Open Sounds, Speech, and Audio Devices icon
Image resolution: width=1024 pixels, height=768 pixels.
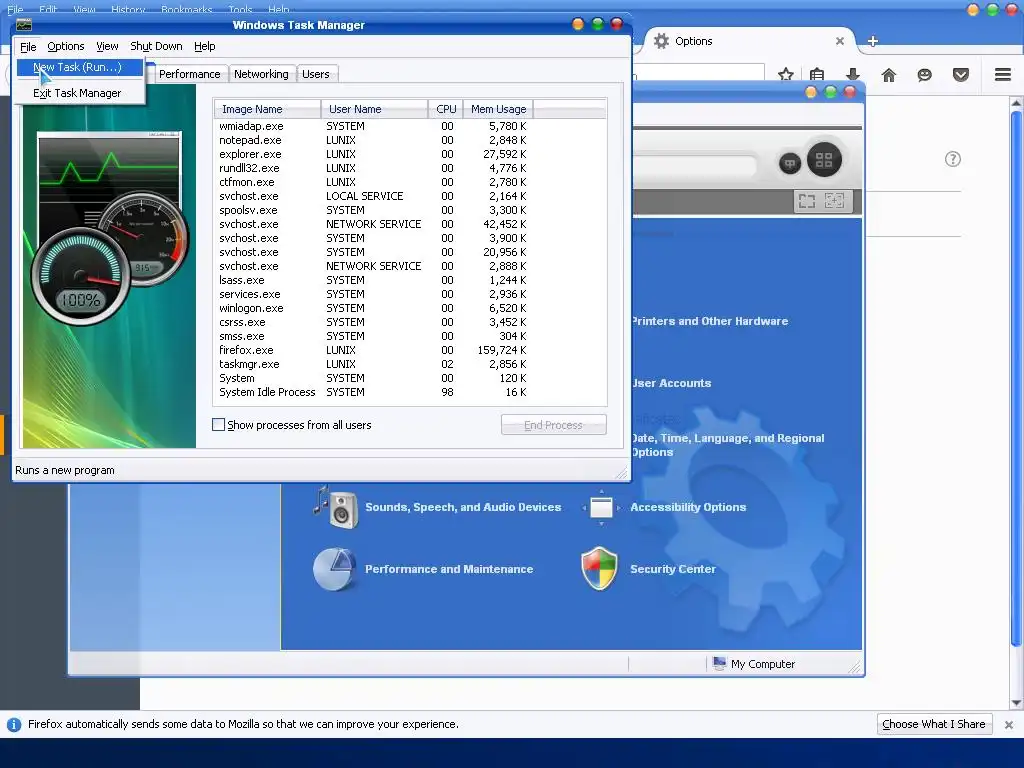pos(336,507)
